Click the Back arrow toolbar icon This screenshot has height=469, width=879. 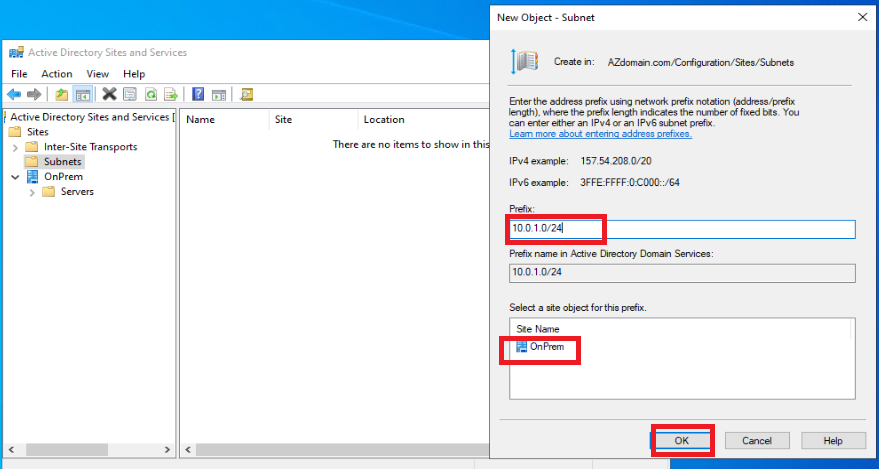pyautogui.click(x=14, y=94)
